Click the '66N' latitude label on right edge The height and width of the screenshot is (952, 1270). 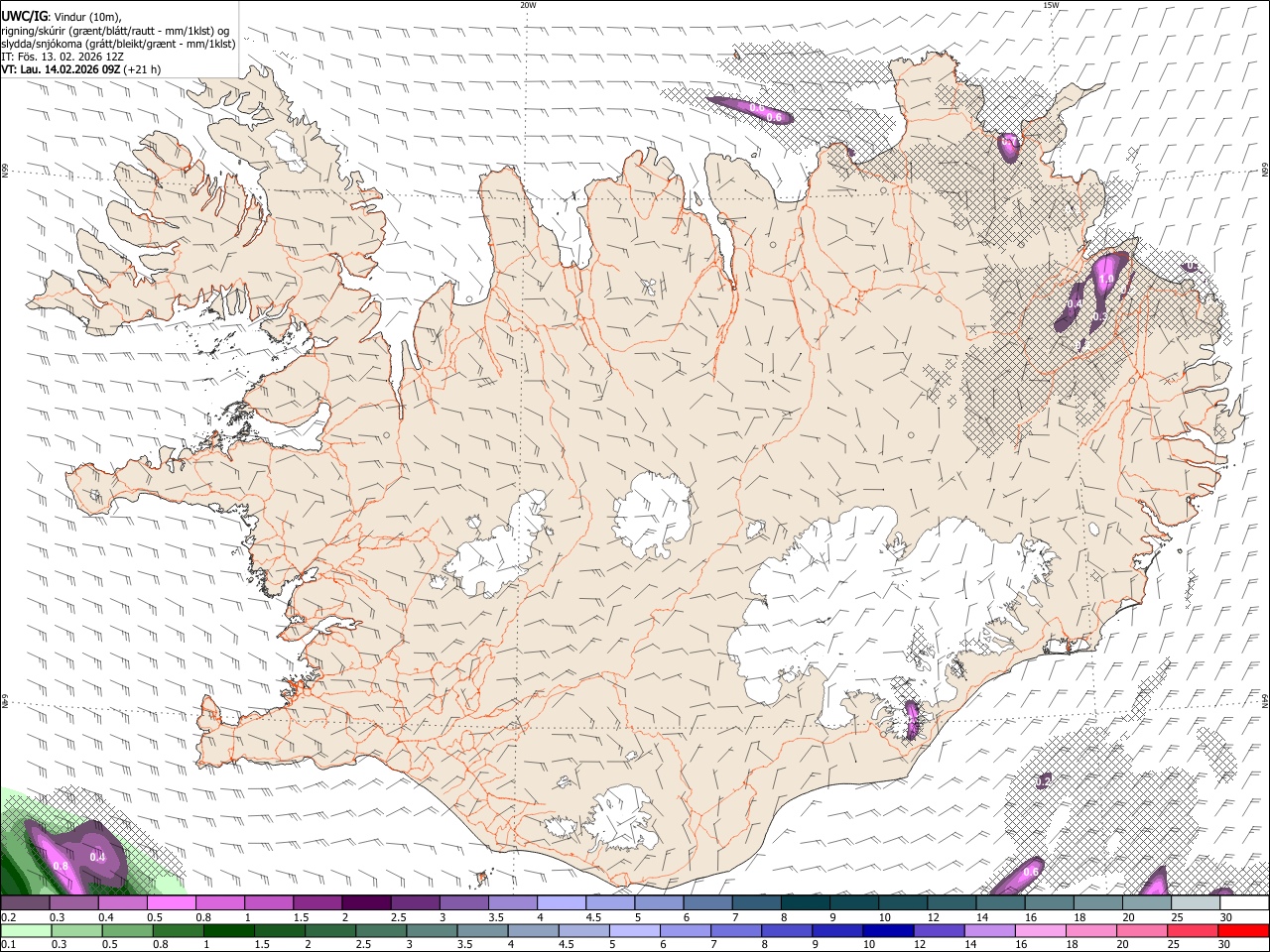point(1265,171)
